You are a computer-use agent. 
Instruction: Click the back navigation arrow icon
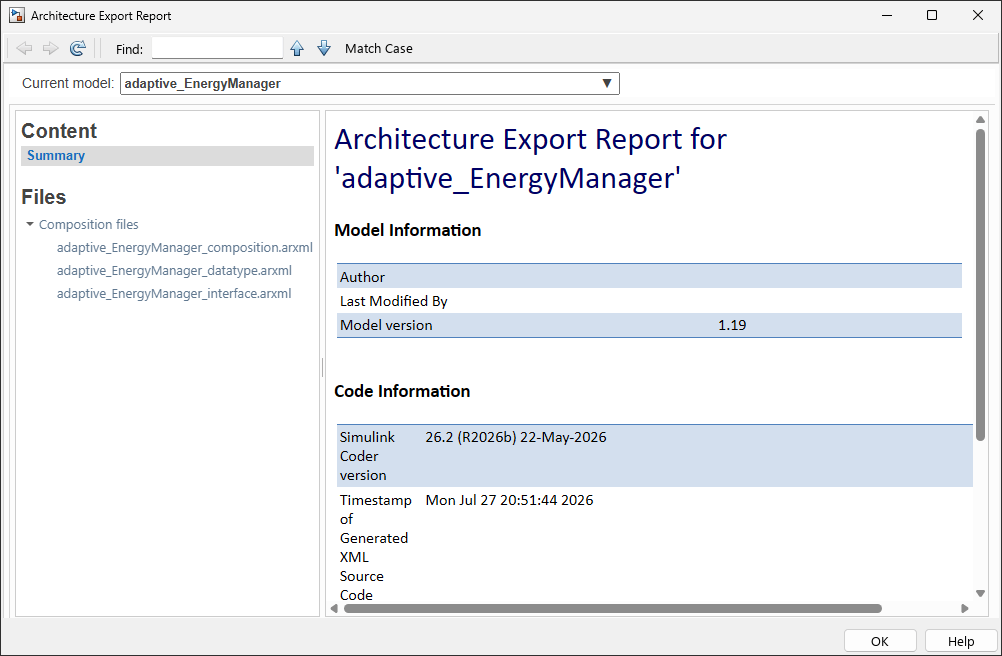pos(24,49)
